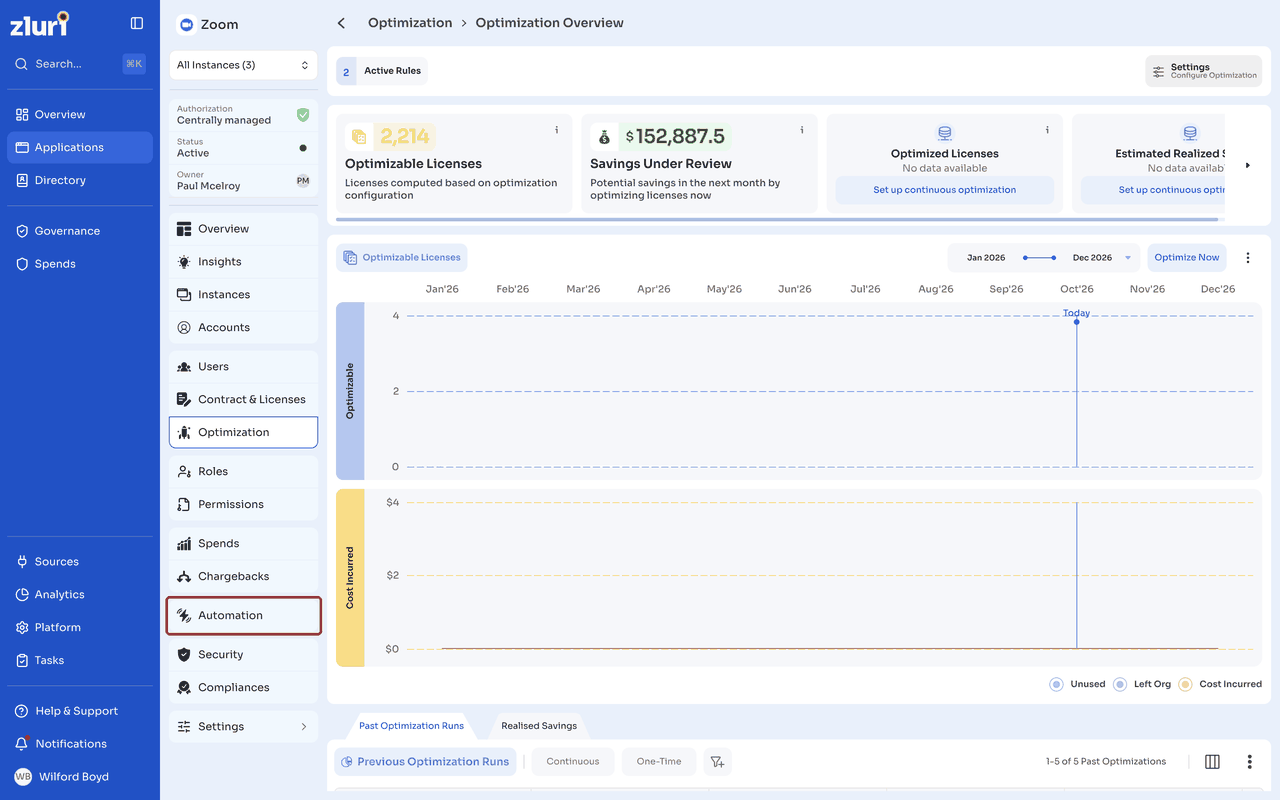Toggle the Cost Incurred legend series
Screen dimensions: 1280x800
click(x=1220, y=684)
